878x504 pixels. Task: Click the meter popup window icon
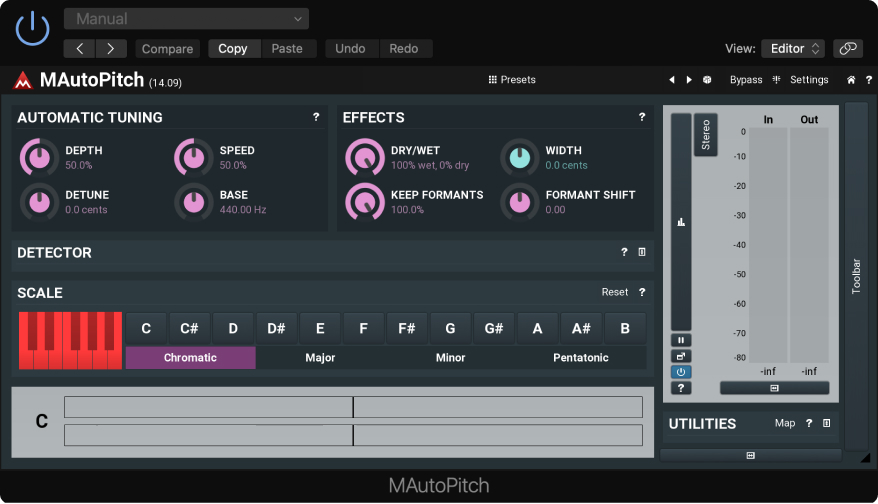(x=681, y=356)
